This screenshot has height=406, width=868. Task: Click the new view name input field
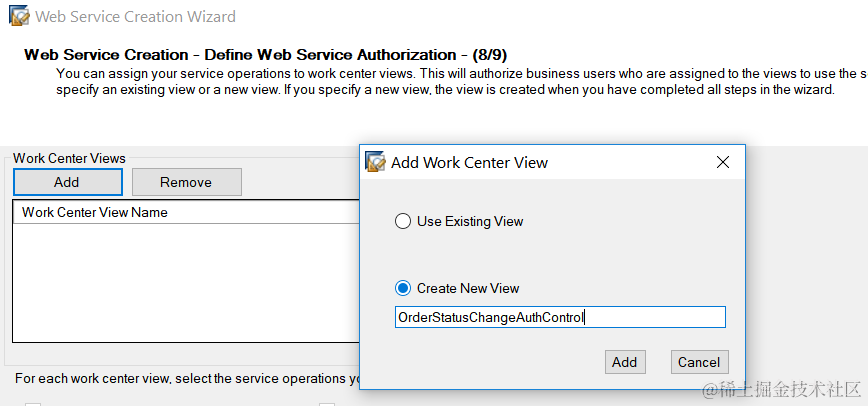[560, 317]
